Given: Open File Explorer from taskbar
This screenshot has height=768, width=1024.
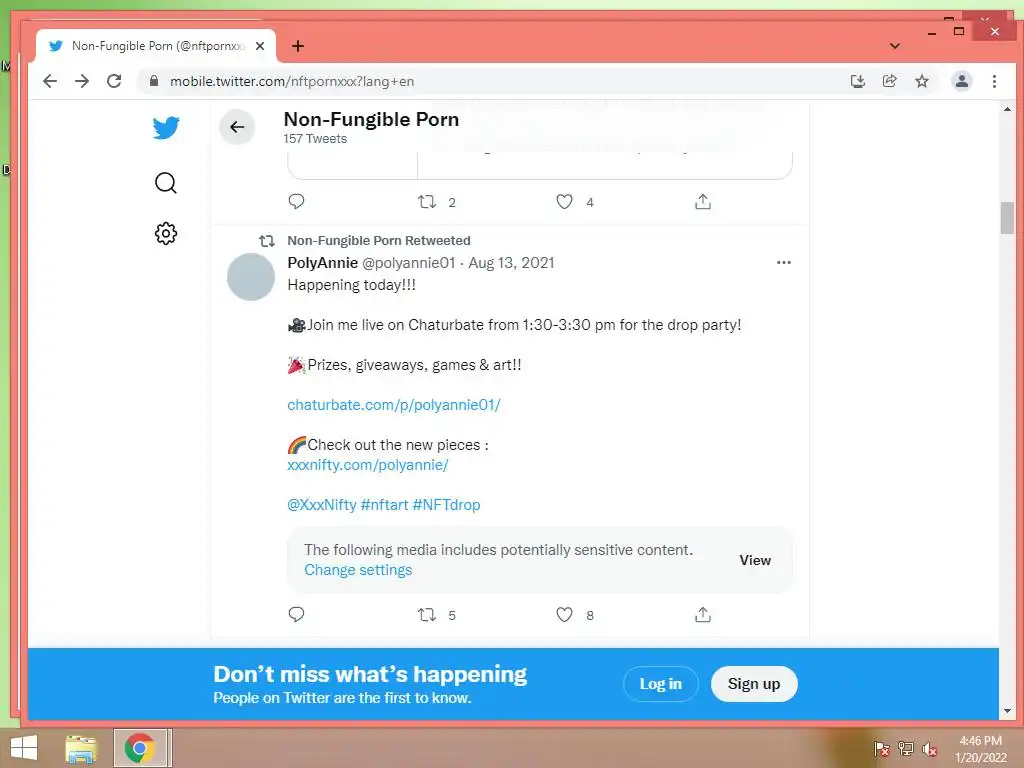Looking at the screenshot, I should click(81, 748).
